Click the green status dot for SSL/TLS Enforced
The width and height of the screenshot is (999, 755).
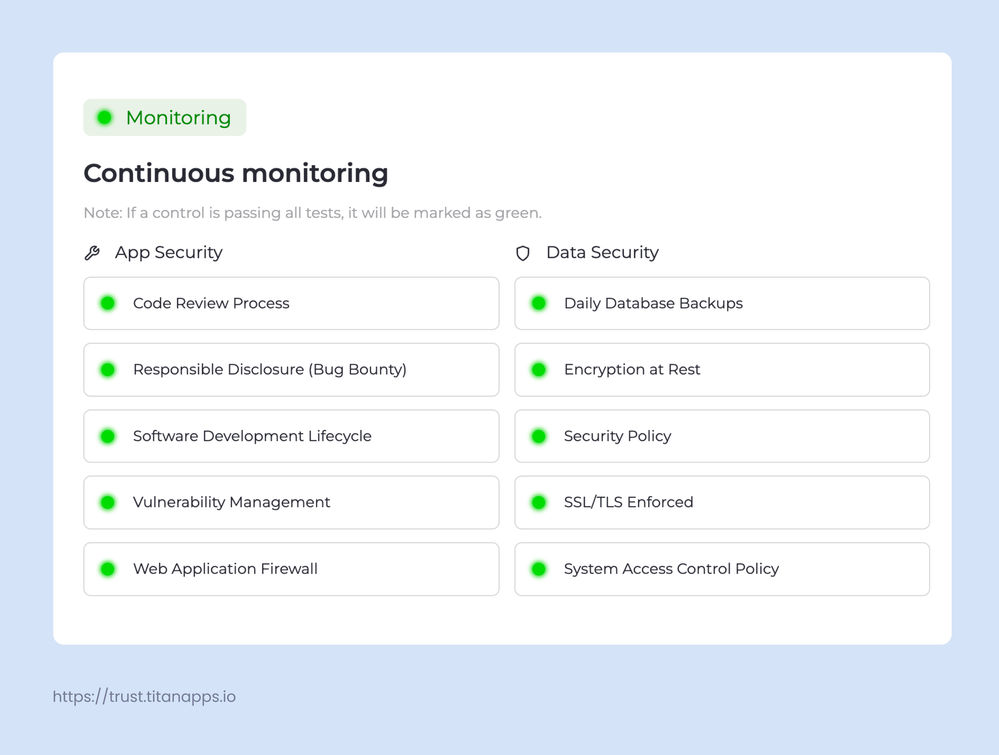click(538, 502)
